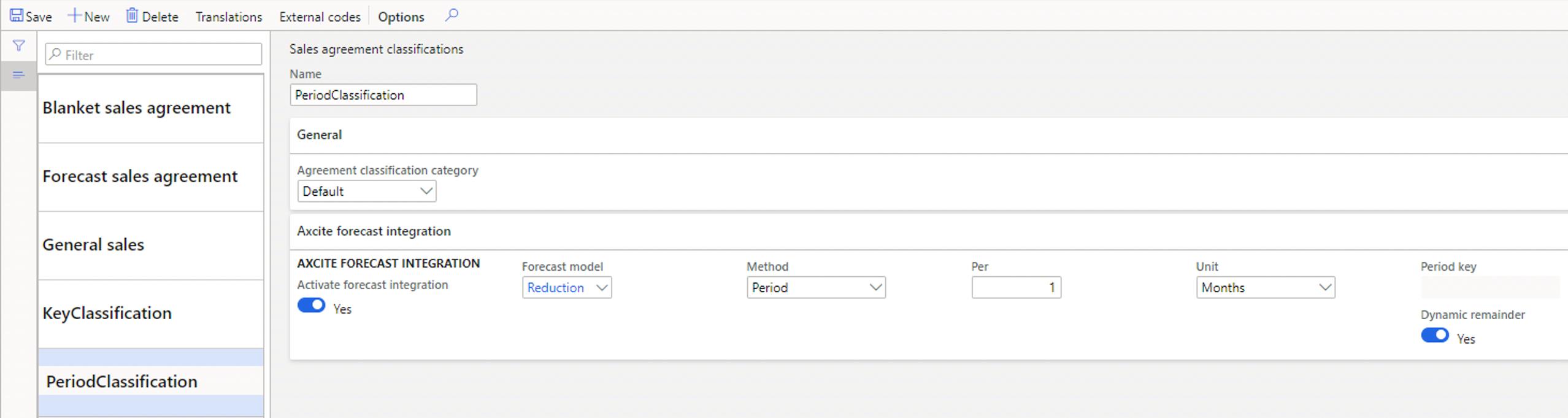This screenshot has height=418, width=1568.
Task: Open the Translations menu
Action: tap(229, 17)
